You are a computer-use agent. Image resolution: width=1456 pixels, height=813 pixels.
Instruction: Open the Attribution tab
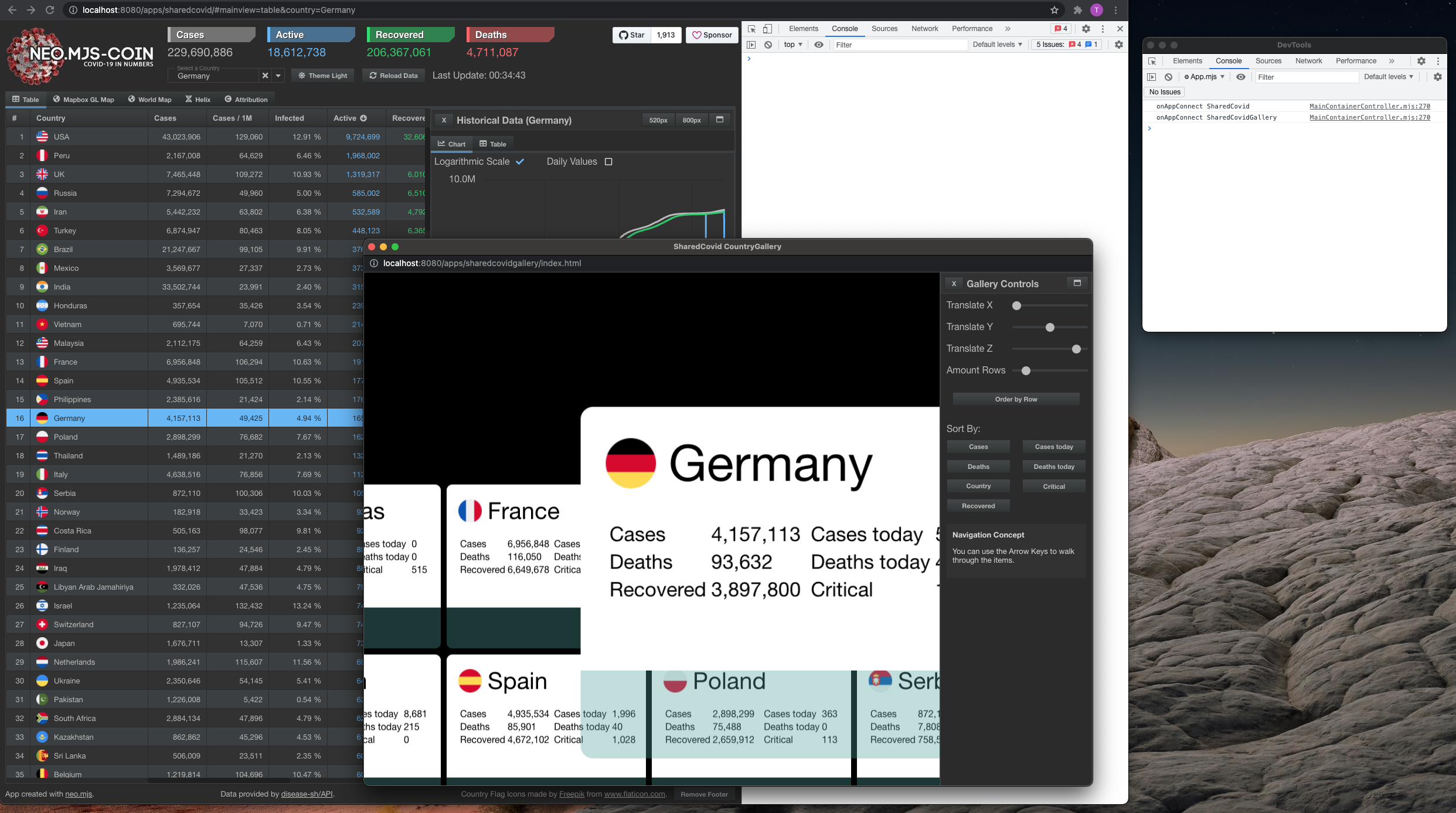pyautogui.click(x=246, y=99)
